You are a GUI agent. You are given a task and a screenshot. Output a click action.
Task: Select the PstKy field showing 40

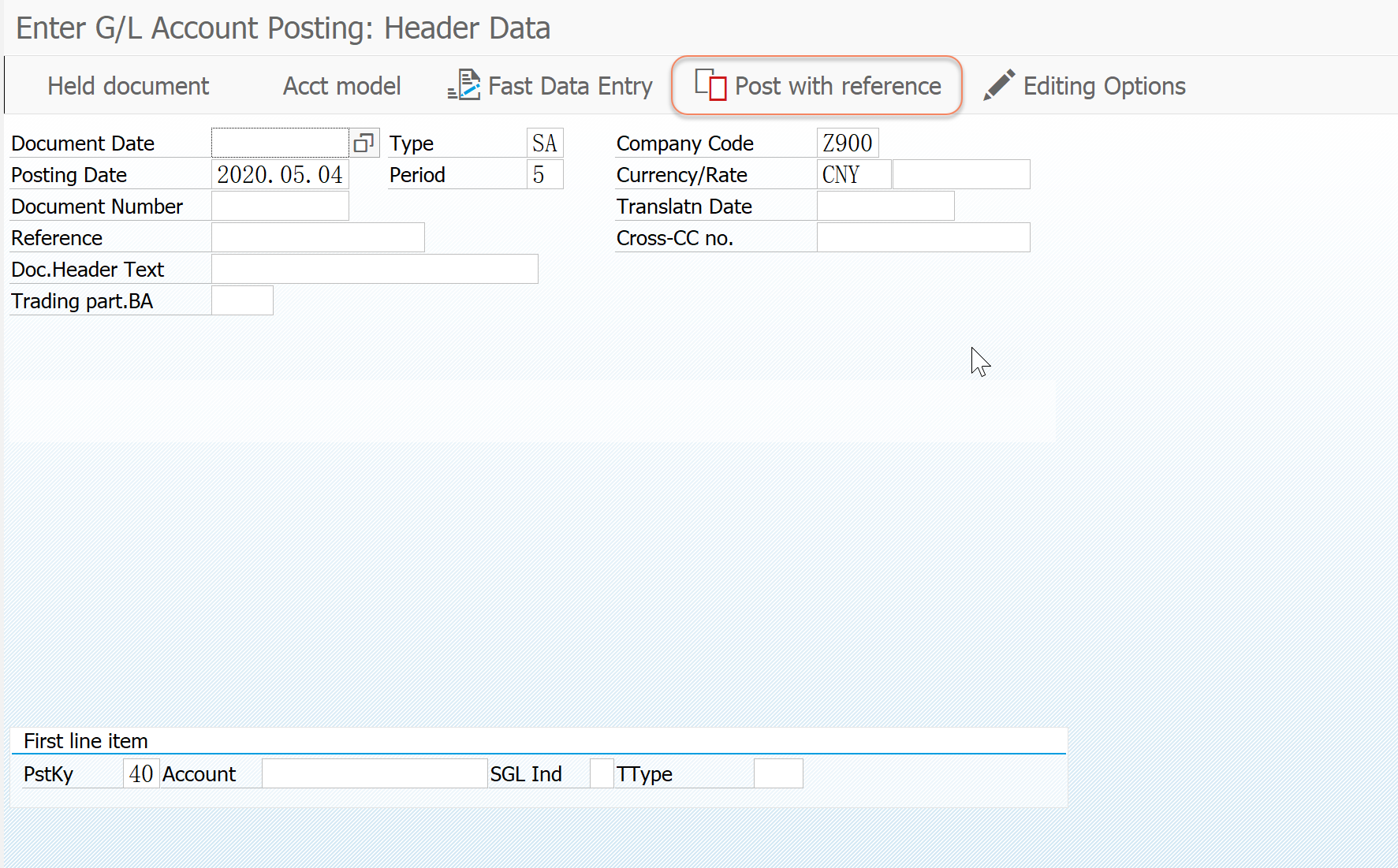pyautogui.click(x=140, y=773)
